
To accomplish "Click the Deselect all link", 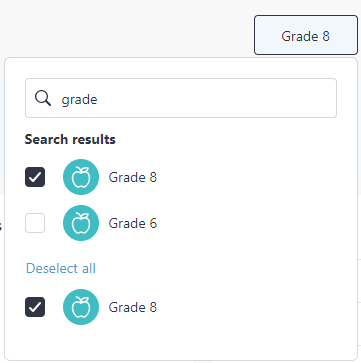I will [x=61, y=268].
